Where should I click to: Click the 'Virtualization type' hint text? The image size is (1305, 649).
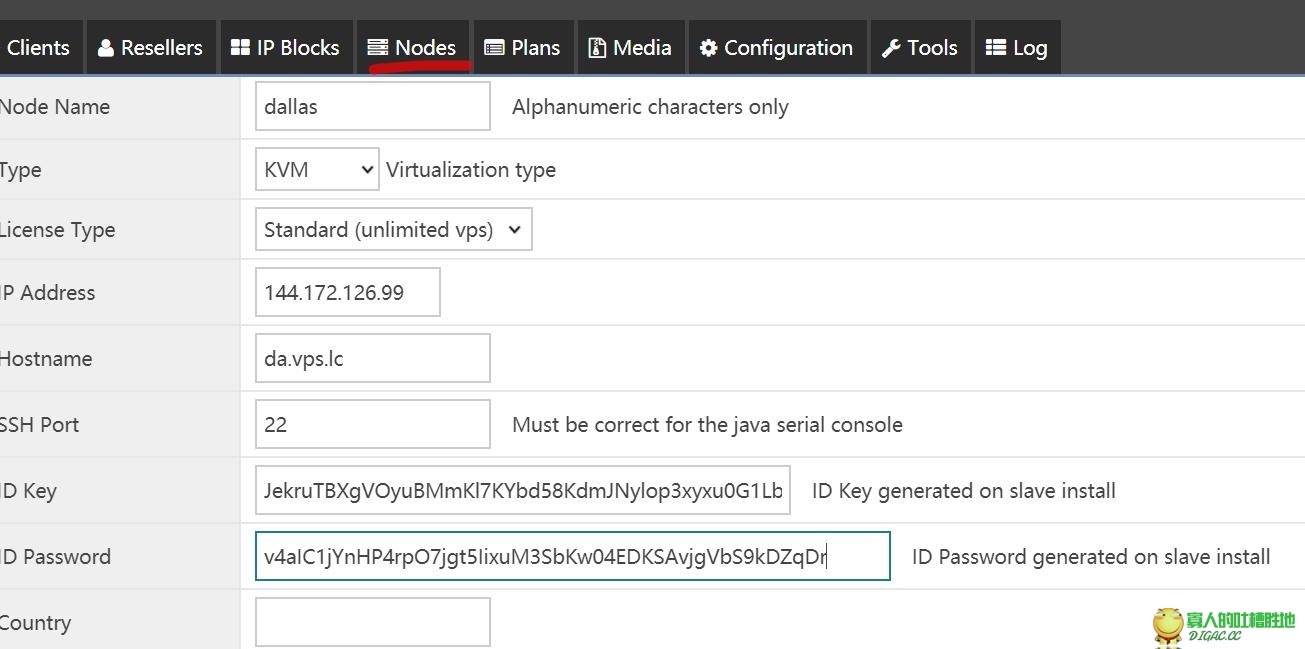[x=471, y=170]
